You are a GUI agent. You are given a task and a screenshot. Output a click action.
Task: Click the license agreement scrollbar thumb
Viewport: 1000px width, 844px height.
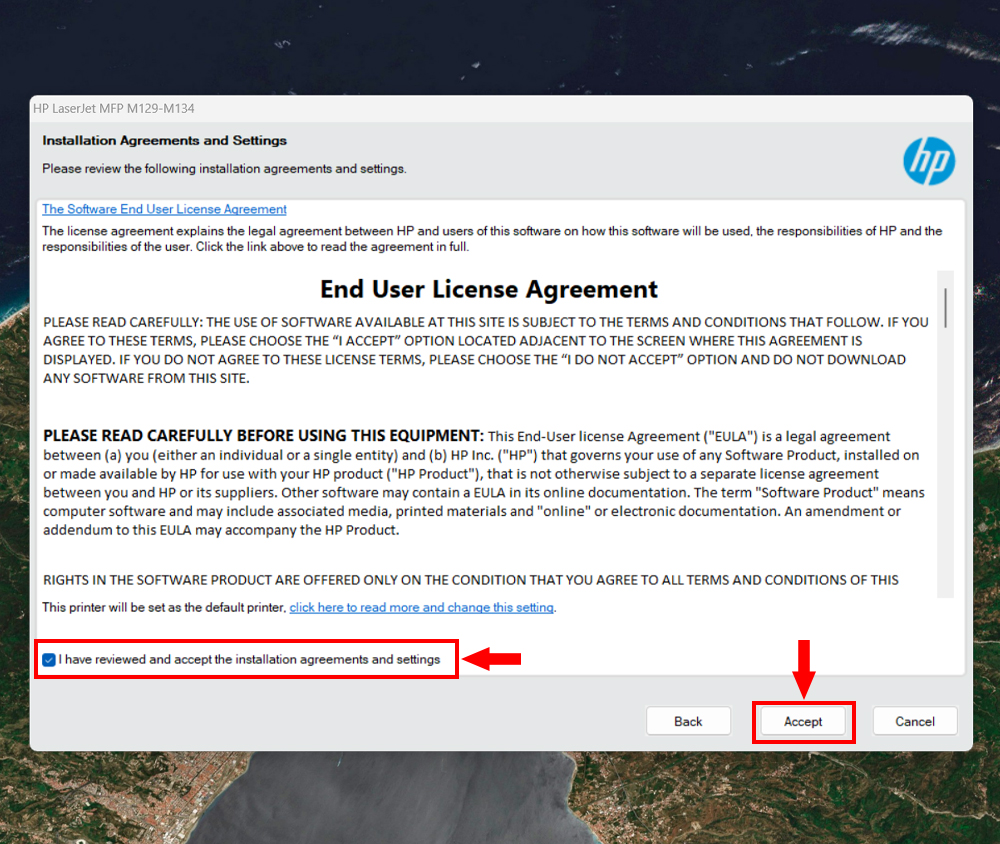tap(945, 307)
